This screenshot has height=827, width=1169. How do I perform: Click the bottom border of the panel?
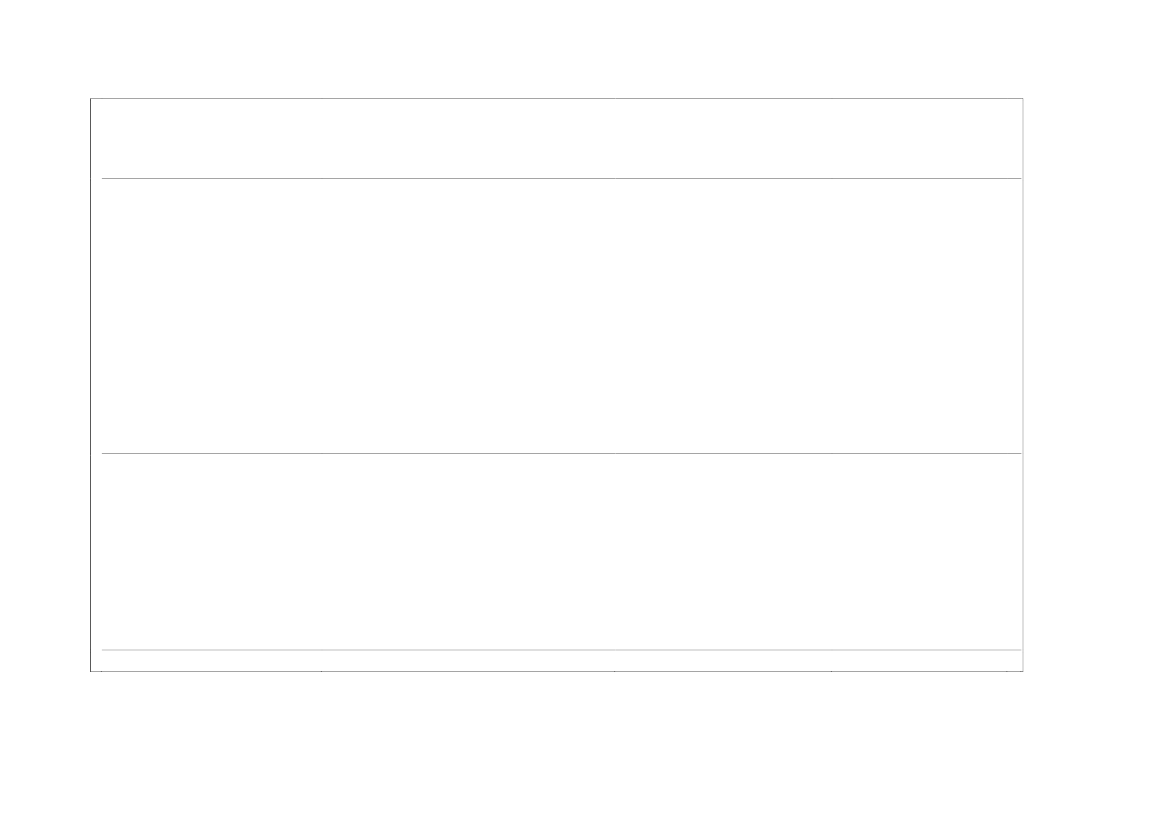556,671
